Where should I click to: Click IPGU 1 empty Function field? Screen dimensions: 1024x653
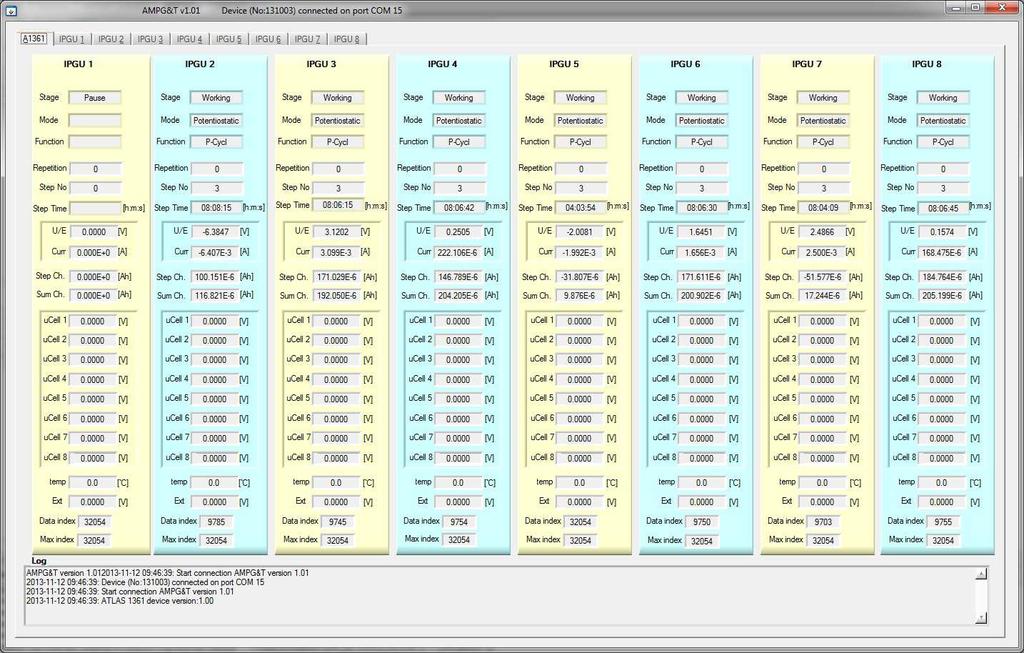(95, 142)
